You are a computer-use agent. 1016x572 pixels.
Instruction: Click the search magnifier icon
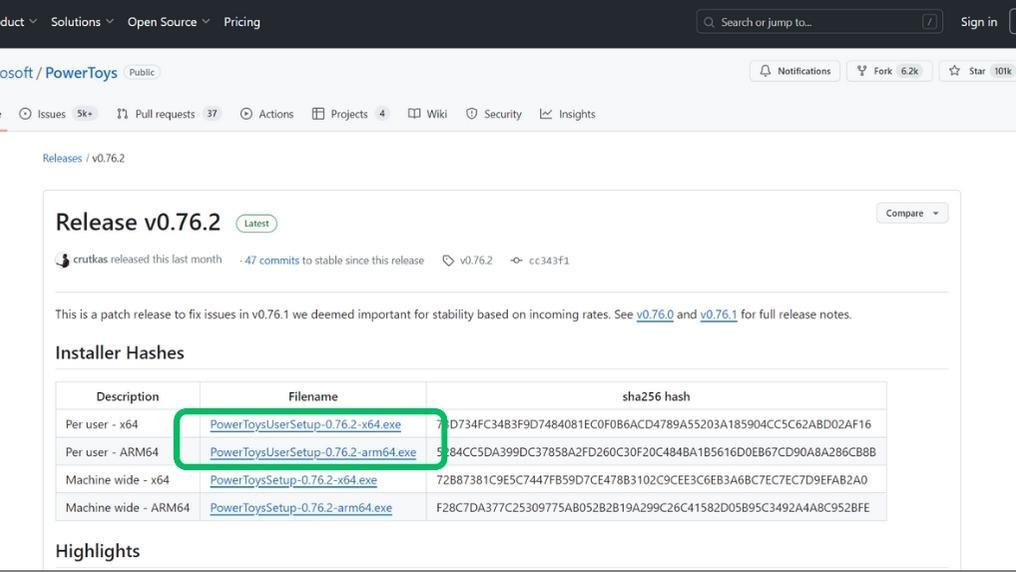pyautogui.click(x=709, y=22)
